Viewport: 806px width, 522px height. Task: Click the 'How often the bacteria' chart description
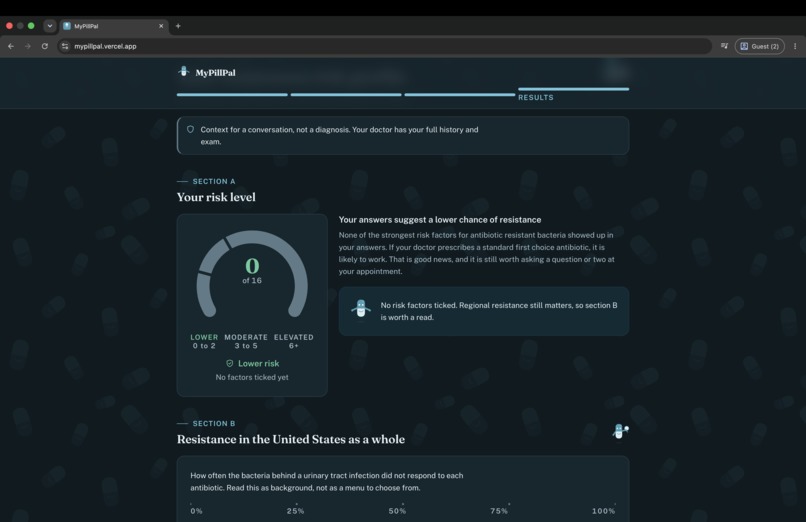click(x=326, y=481)
